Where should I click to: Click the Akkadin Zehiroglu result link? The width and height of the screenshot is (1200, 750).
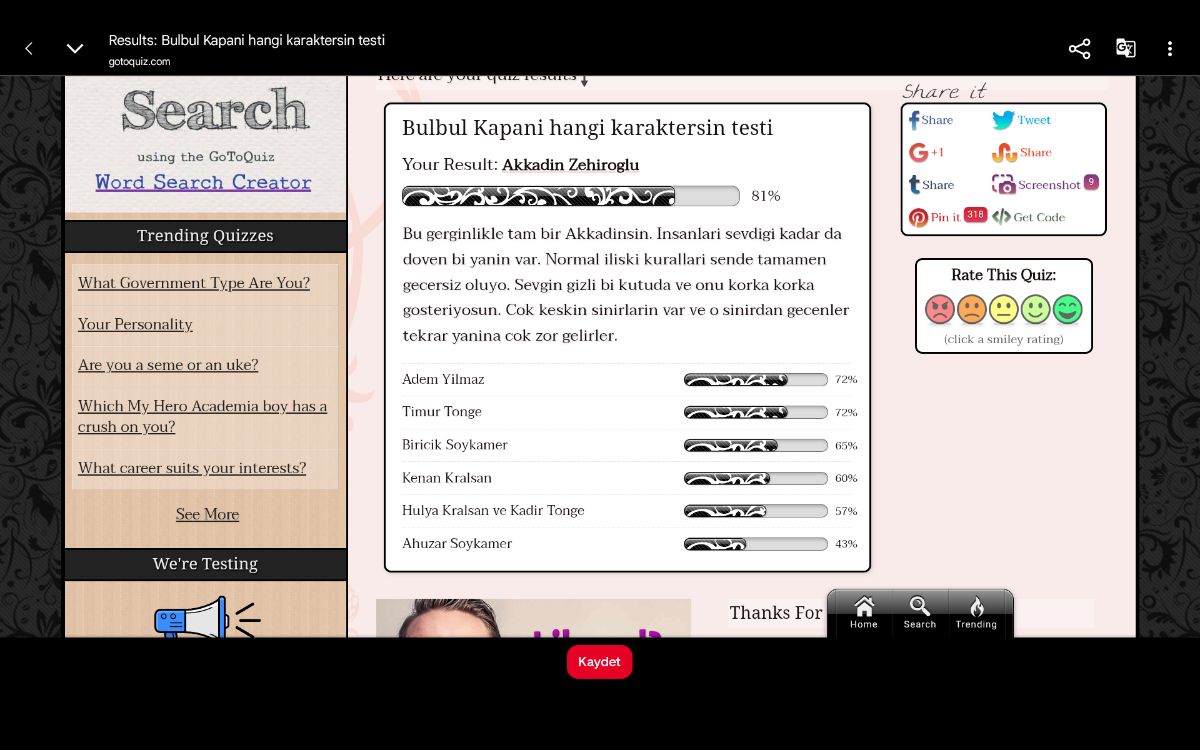570,165
